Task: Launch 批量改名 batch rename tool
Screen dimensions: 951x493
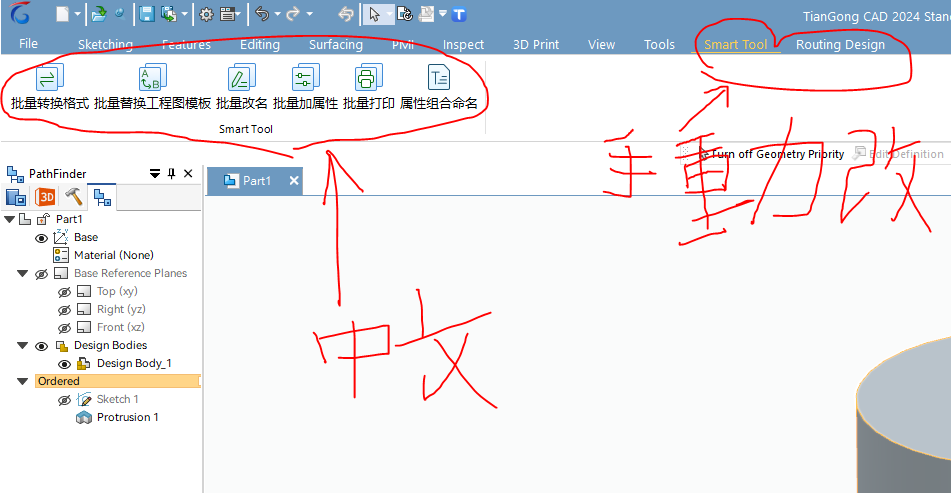Action: (x=241, y=88)
